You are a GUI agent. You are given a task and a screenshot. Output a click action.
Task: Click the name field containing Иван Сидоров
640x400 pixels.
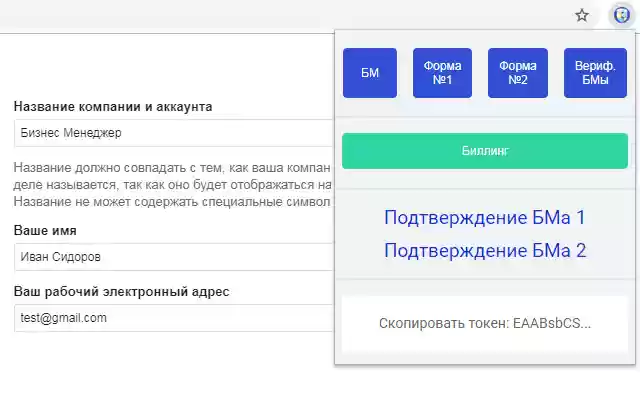[x=174, y=257]
